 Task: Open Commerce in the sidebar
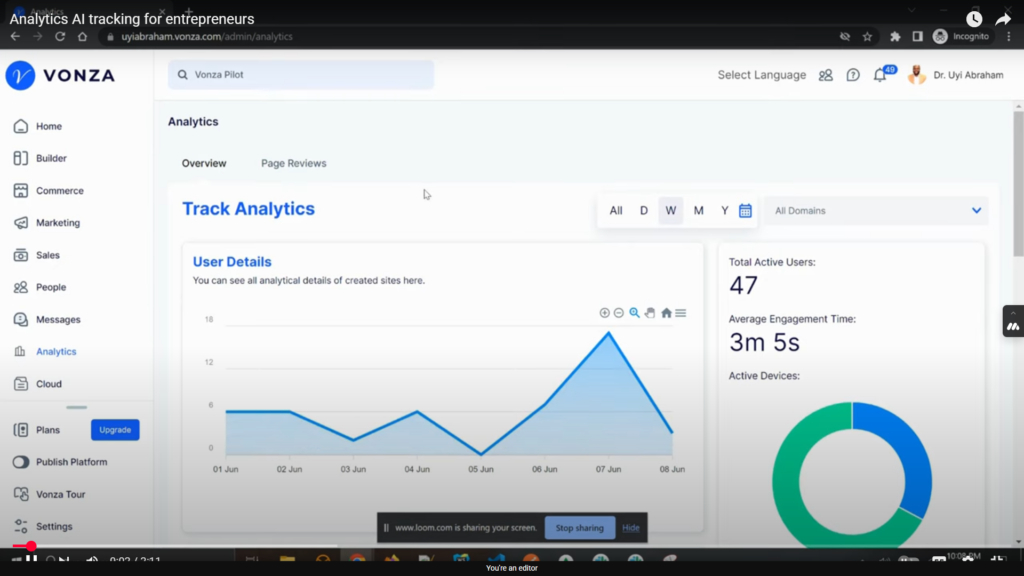(59, 191)
